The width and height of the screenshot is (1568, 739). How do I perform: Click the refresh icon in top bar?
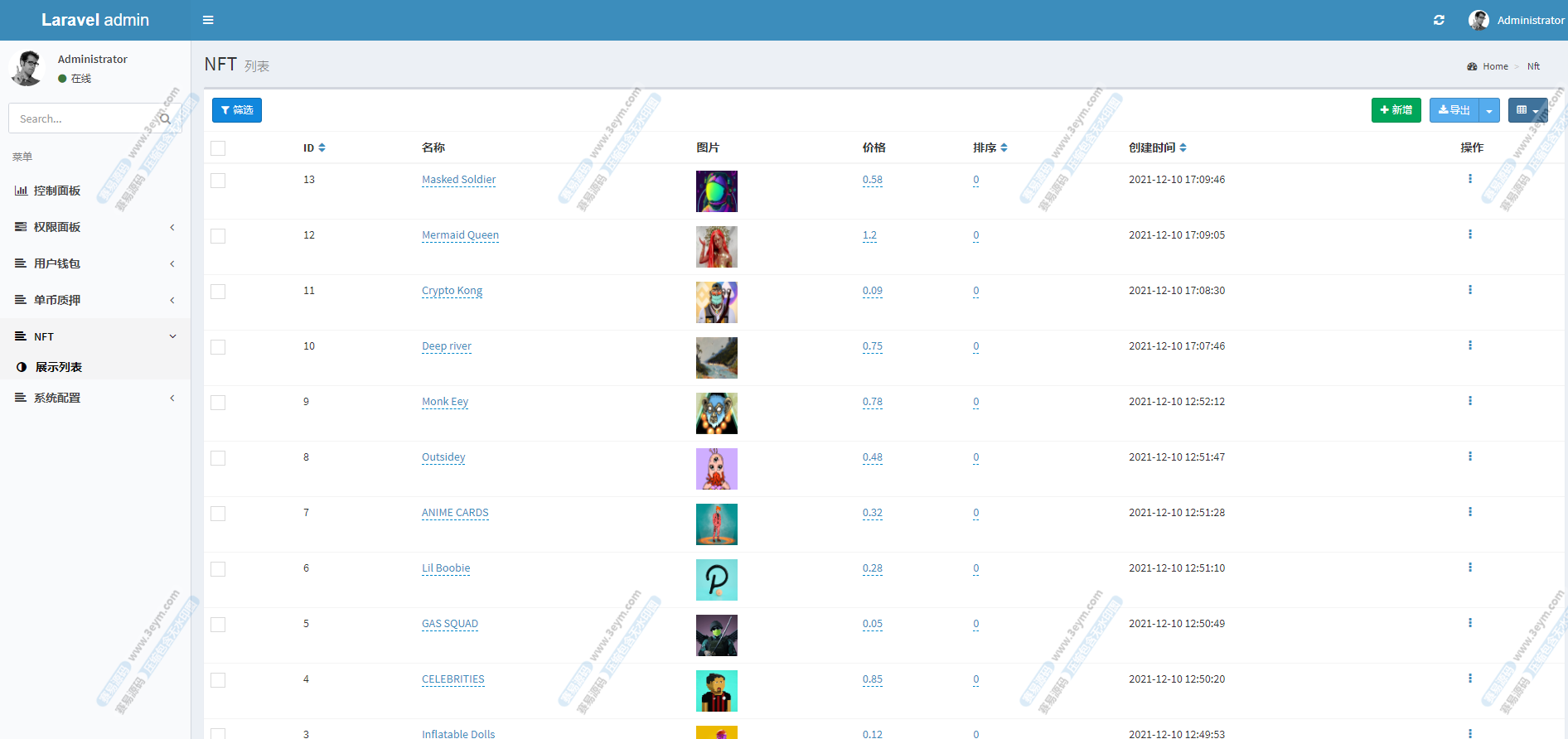tap(1439, 20)
